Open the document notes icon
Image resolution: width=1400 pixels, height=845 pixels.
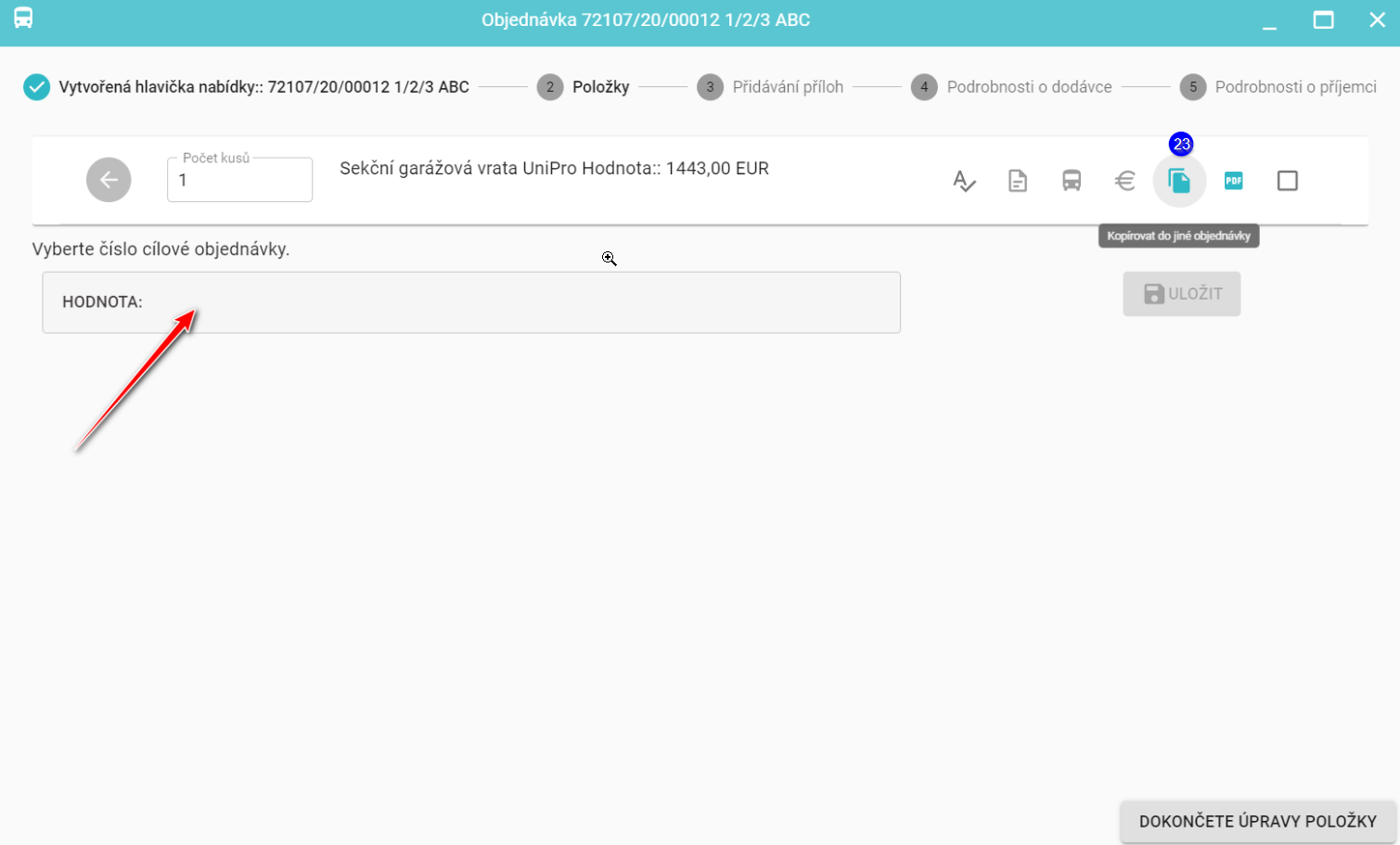1018,181
